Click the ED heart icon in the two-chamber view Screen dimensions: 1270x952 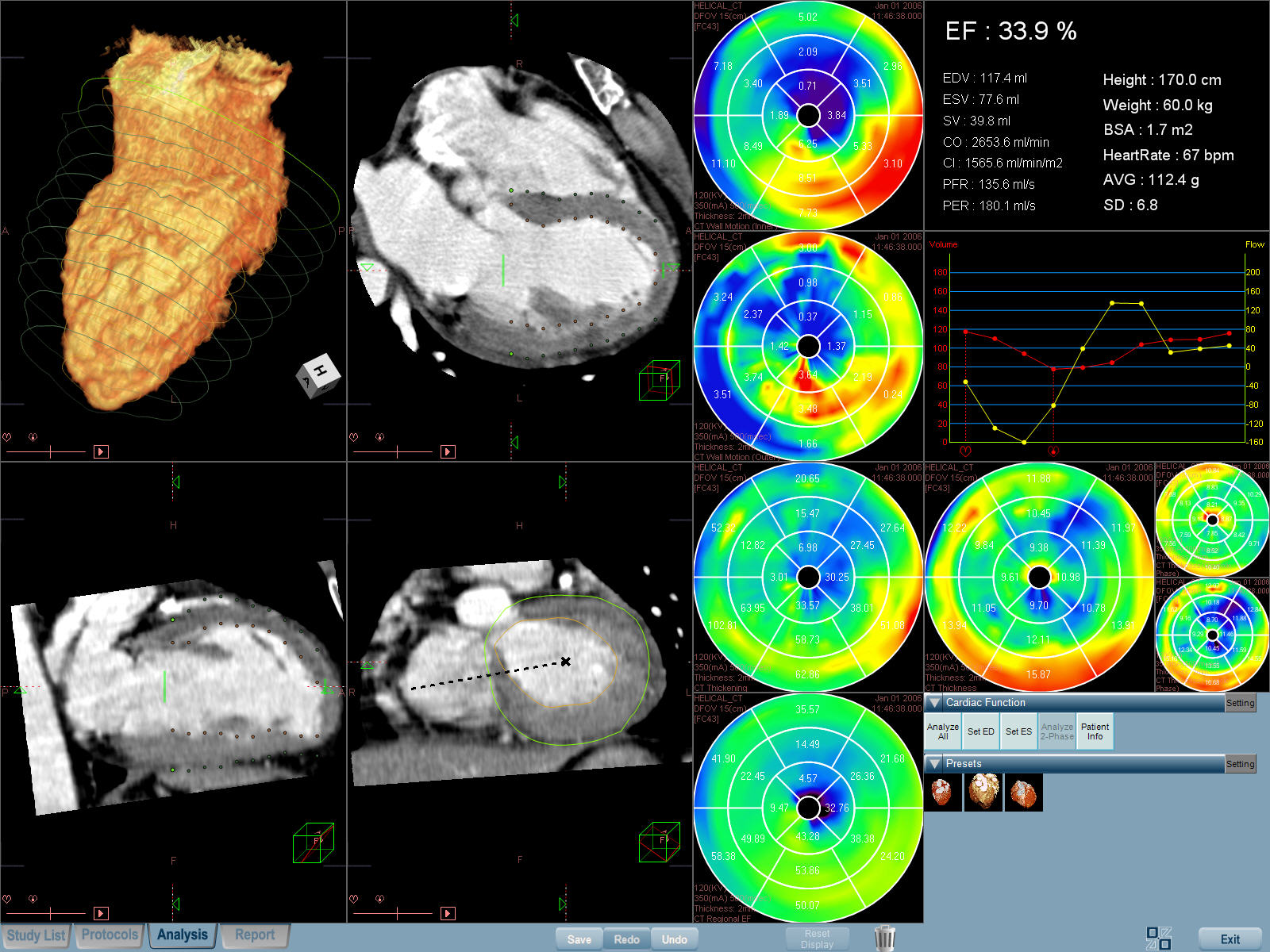click(7, 899)
